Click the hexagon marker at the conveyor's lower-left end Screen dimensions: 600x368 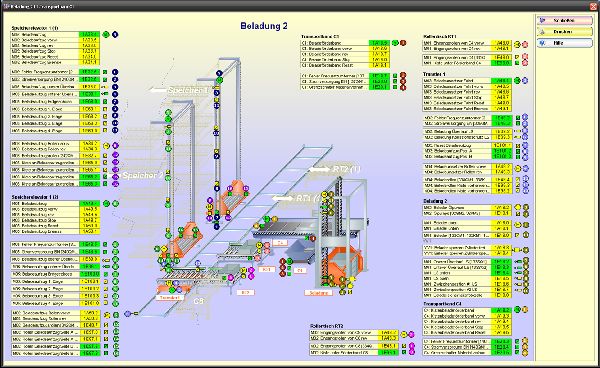click(128, 313)
